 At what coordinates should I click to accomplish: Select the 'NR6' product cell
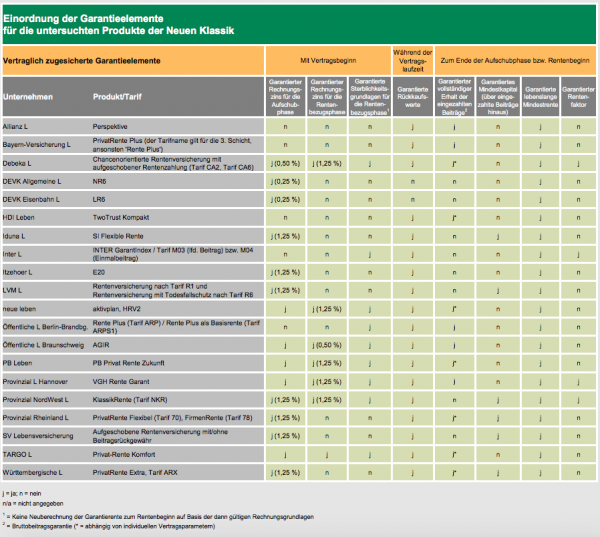click(99, 181)
